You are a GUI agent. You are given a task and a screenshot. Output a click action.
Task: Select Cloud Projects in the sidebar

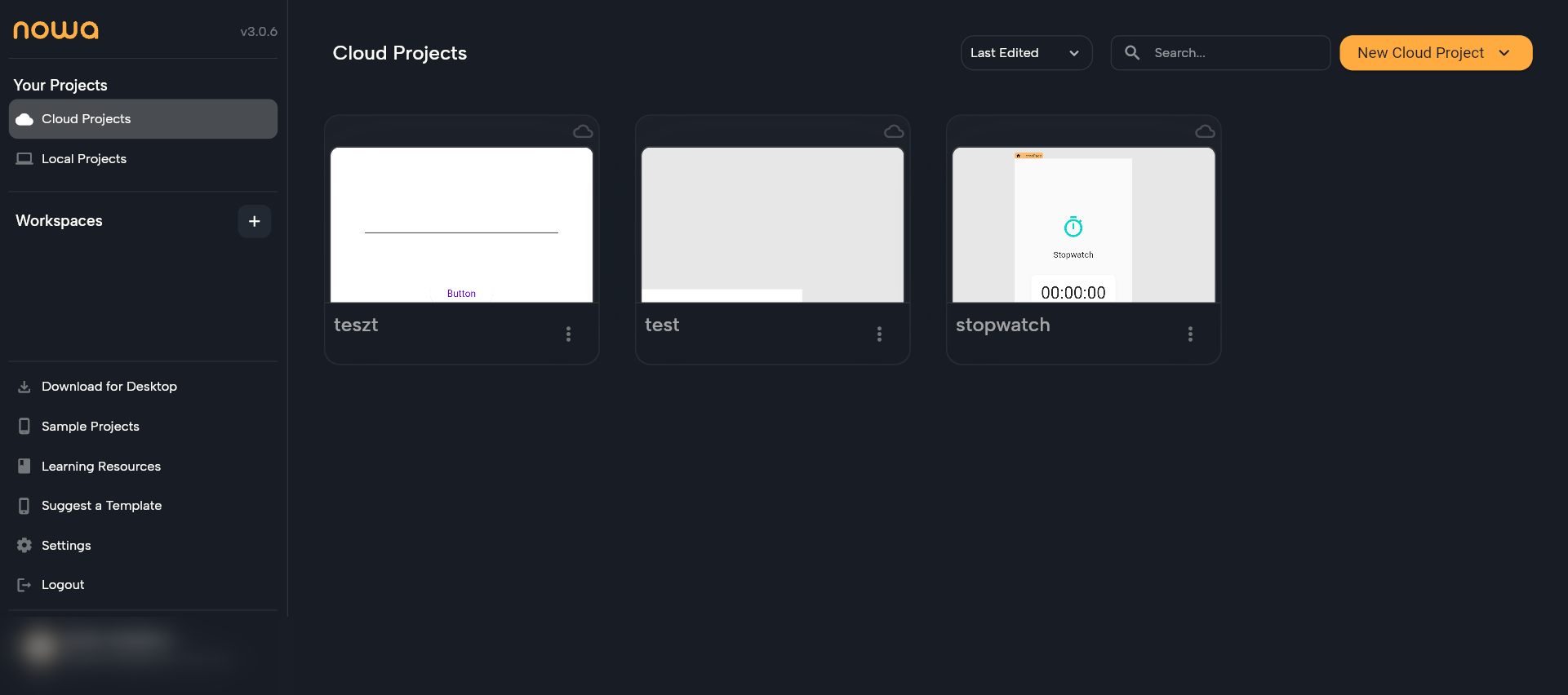click(x=143, y=119)
